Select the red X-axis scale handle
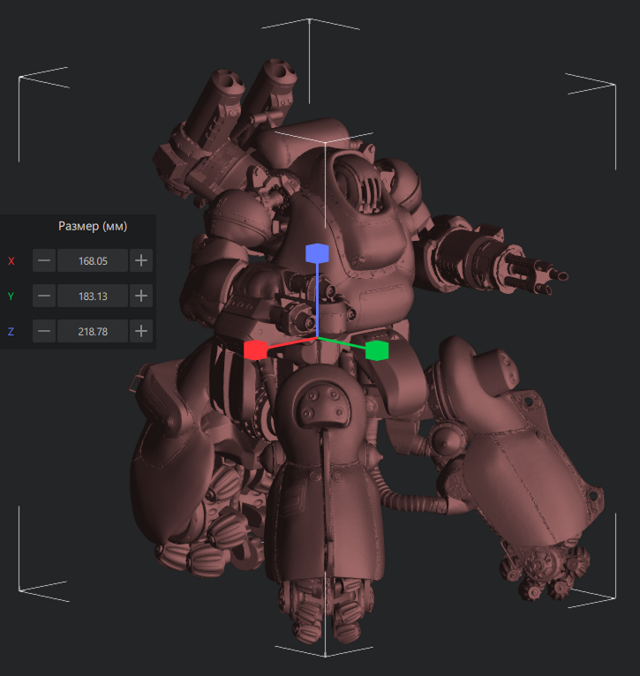 (x=254, y=349)
